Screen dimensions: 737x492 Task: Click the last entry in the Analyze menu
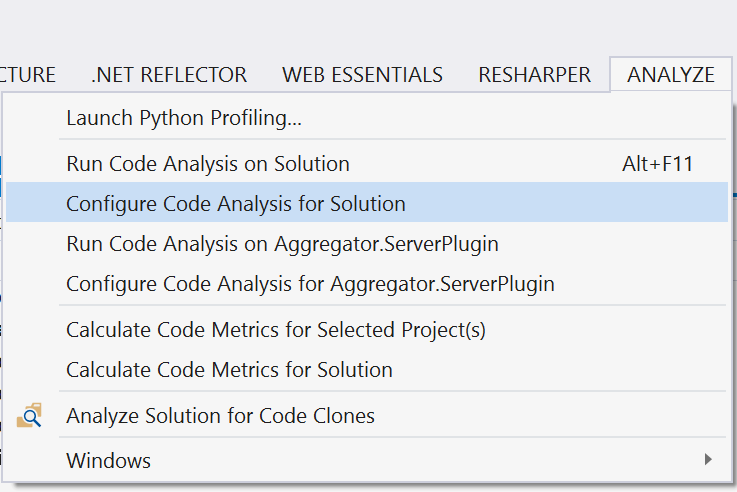click(x=108, y=461)
